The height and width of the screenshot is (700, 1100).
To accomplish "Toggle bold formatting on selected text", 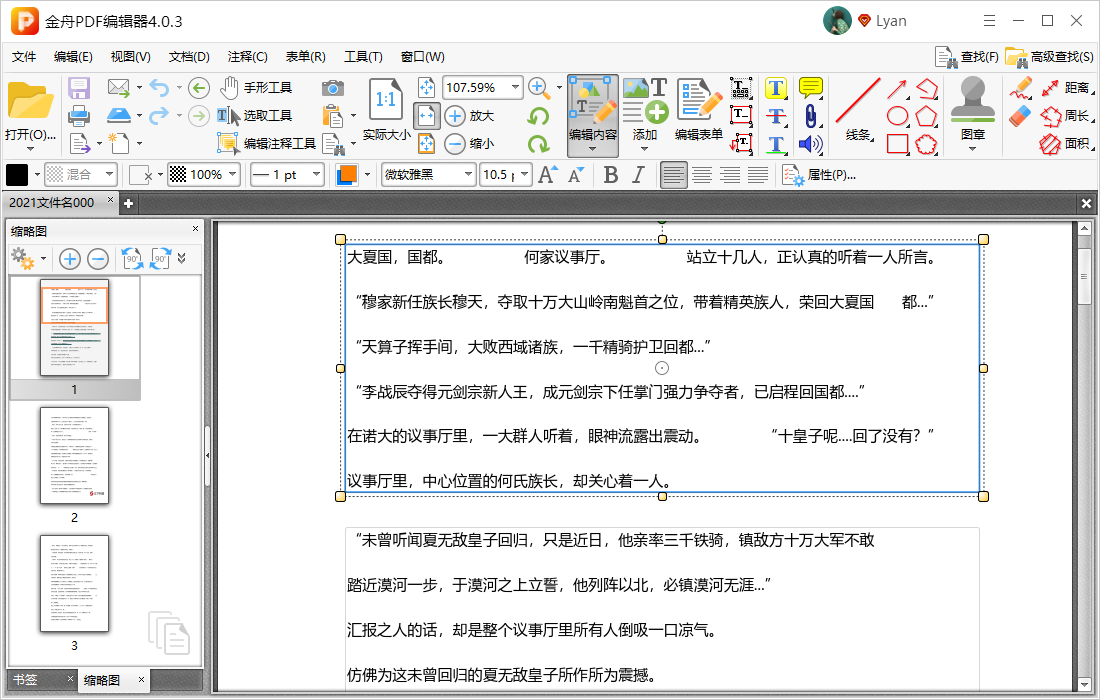I will pyautogui.click(x=611, y=174).
